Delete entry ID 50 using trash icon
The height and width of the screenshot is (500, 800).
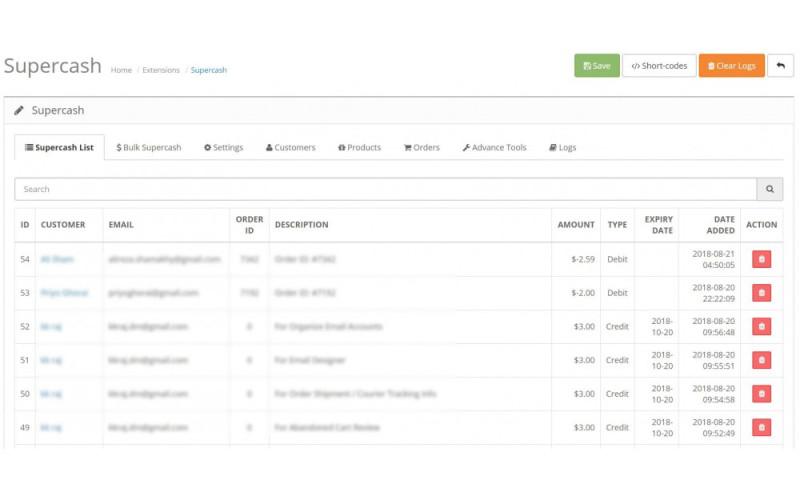point(761,394)
